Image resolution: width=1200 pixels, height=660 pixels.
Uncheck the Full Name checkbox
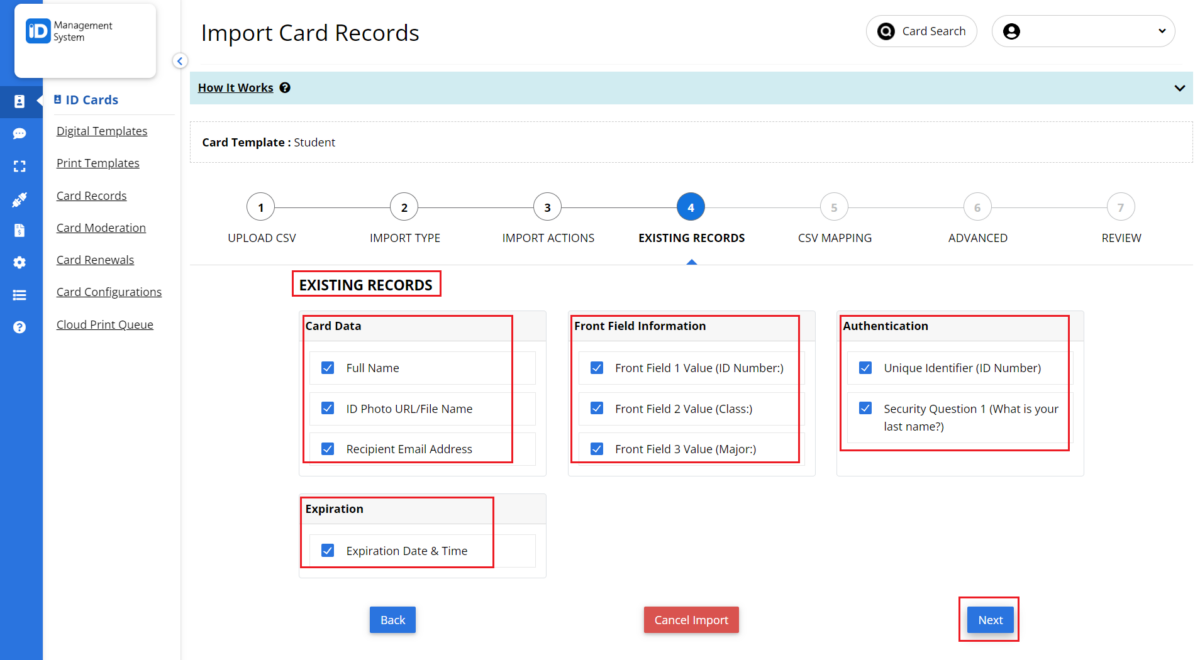[x=327, y=367]
